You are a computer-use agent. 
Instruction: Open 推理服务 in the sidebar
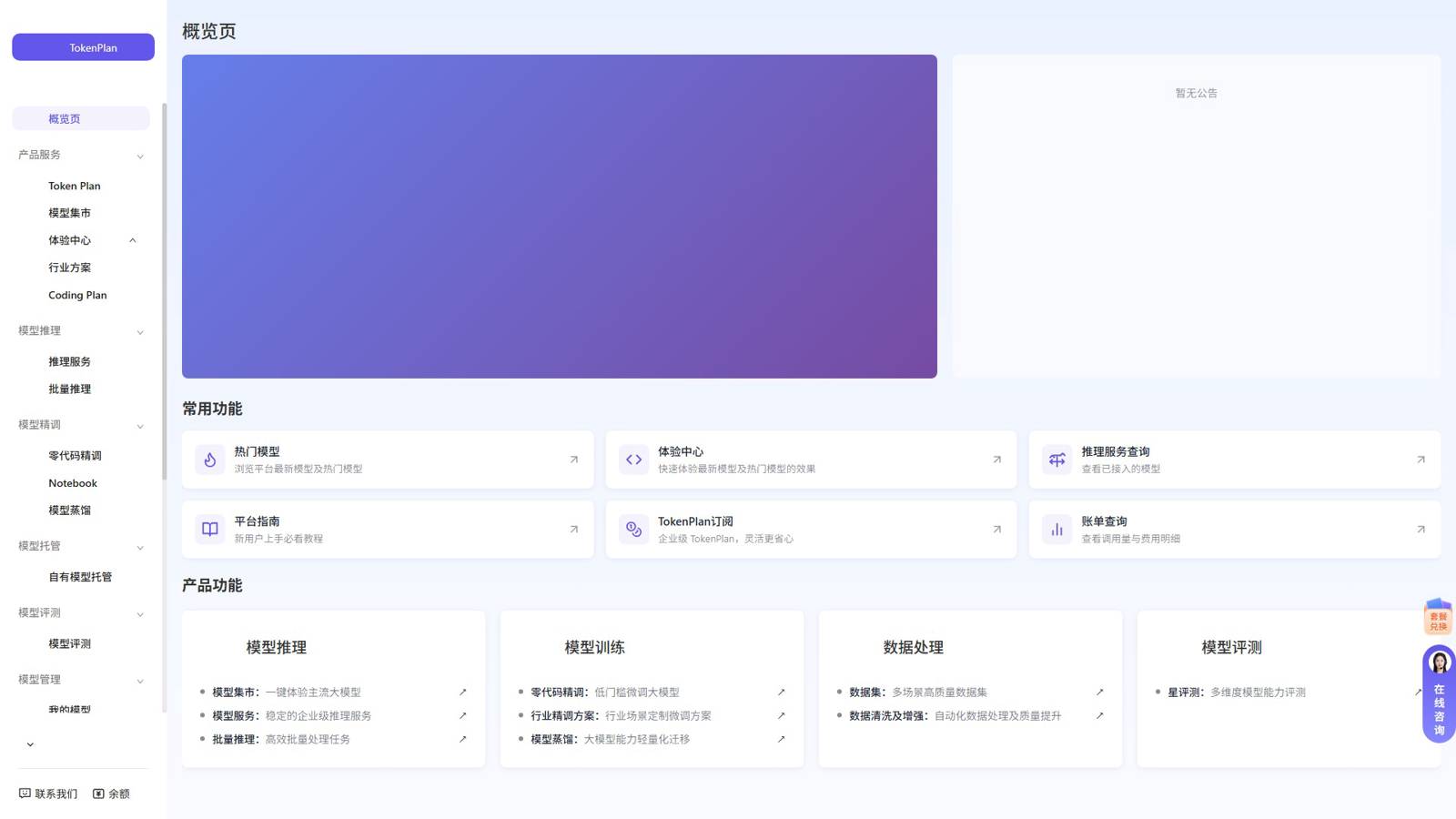pyautogui.click(x=70, y=362)
